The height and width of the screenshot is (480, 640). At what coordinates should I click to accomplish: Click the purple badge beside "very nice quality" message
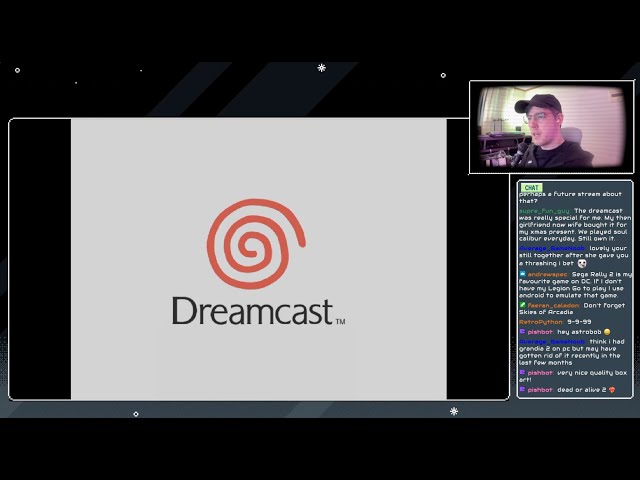(522, 373)
